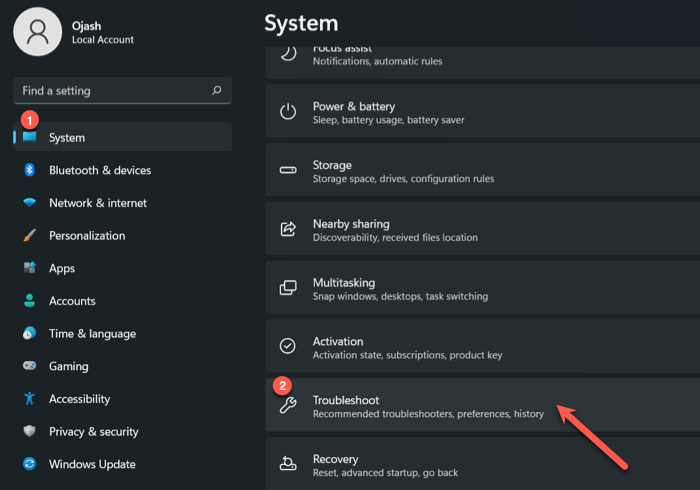The image size is (700, 490).
Task: Click 'Reset, advanced startup, go back' text
Action: click(x=385, y=473)
